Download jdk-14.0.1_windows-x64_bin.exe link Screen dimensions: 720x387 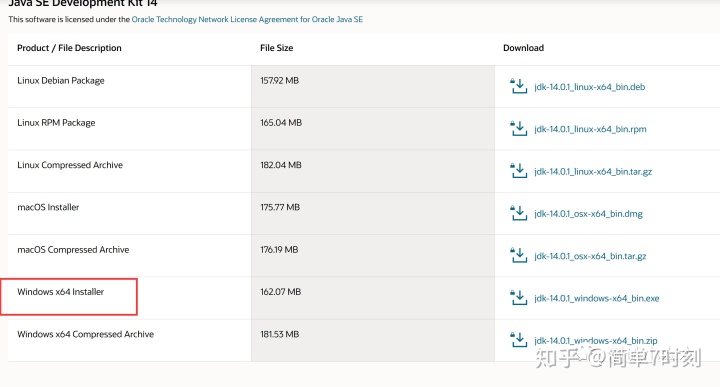pyautogui.click(x=596, y=298)
